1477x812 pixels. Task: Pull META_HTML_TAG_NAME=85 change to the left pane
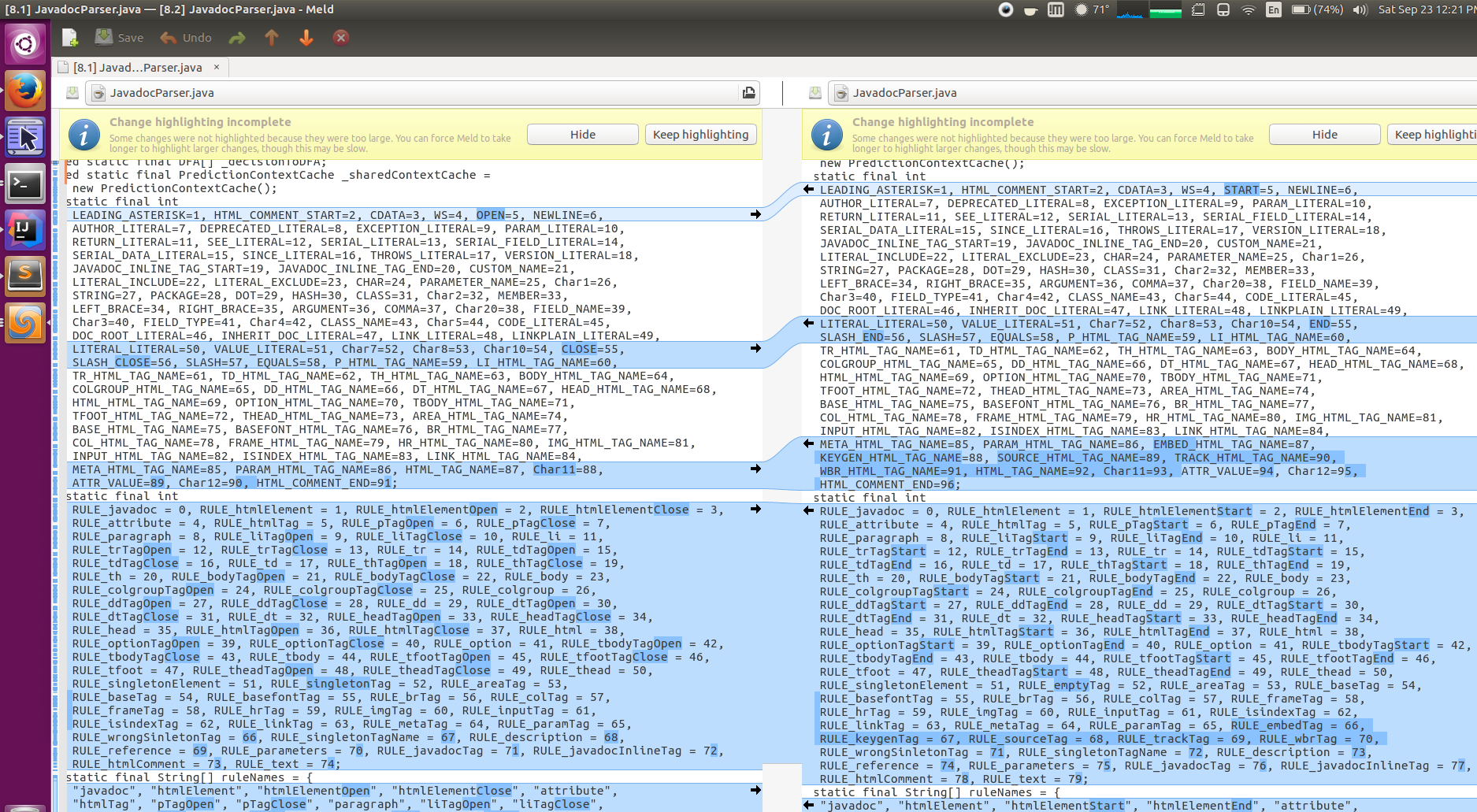[808, 443]
